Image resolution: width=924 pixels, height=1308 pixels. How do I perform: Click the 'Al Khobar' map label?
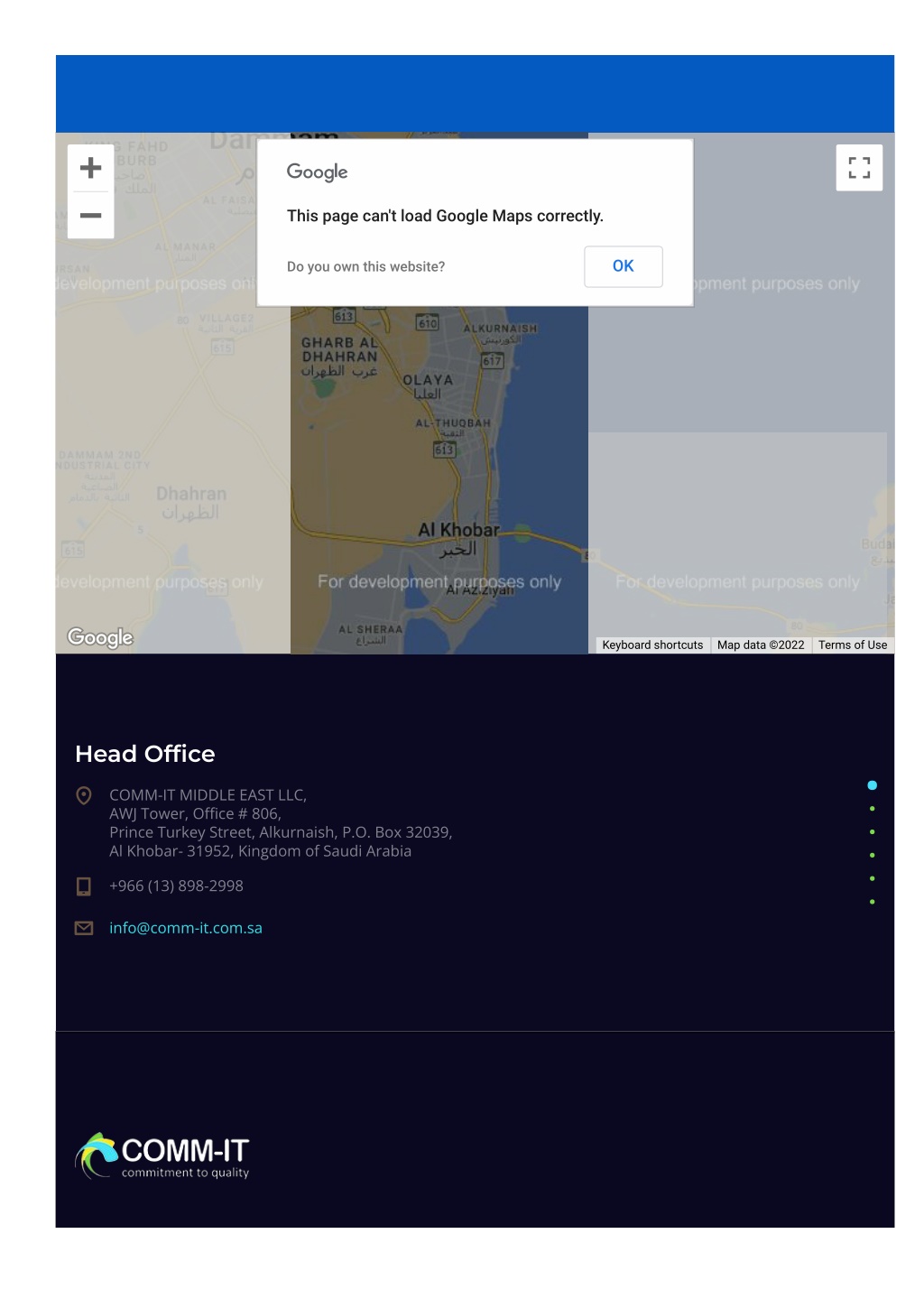click(x=458, y=540)
